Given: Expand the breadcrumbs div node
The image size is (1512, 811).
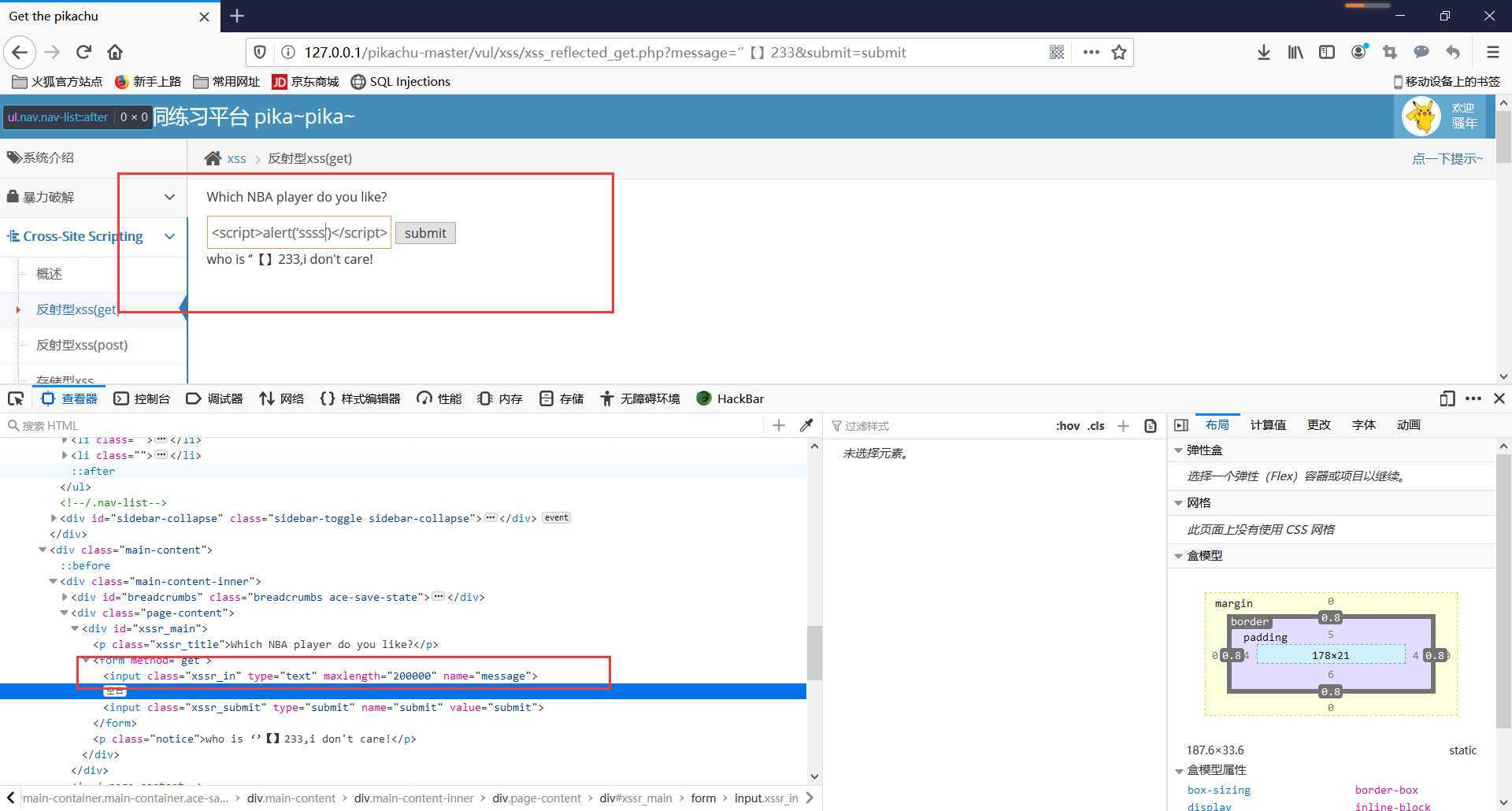Looking at the screenshot, I should pyautogui.click(x=65, y=597).
